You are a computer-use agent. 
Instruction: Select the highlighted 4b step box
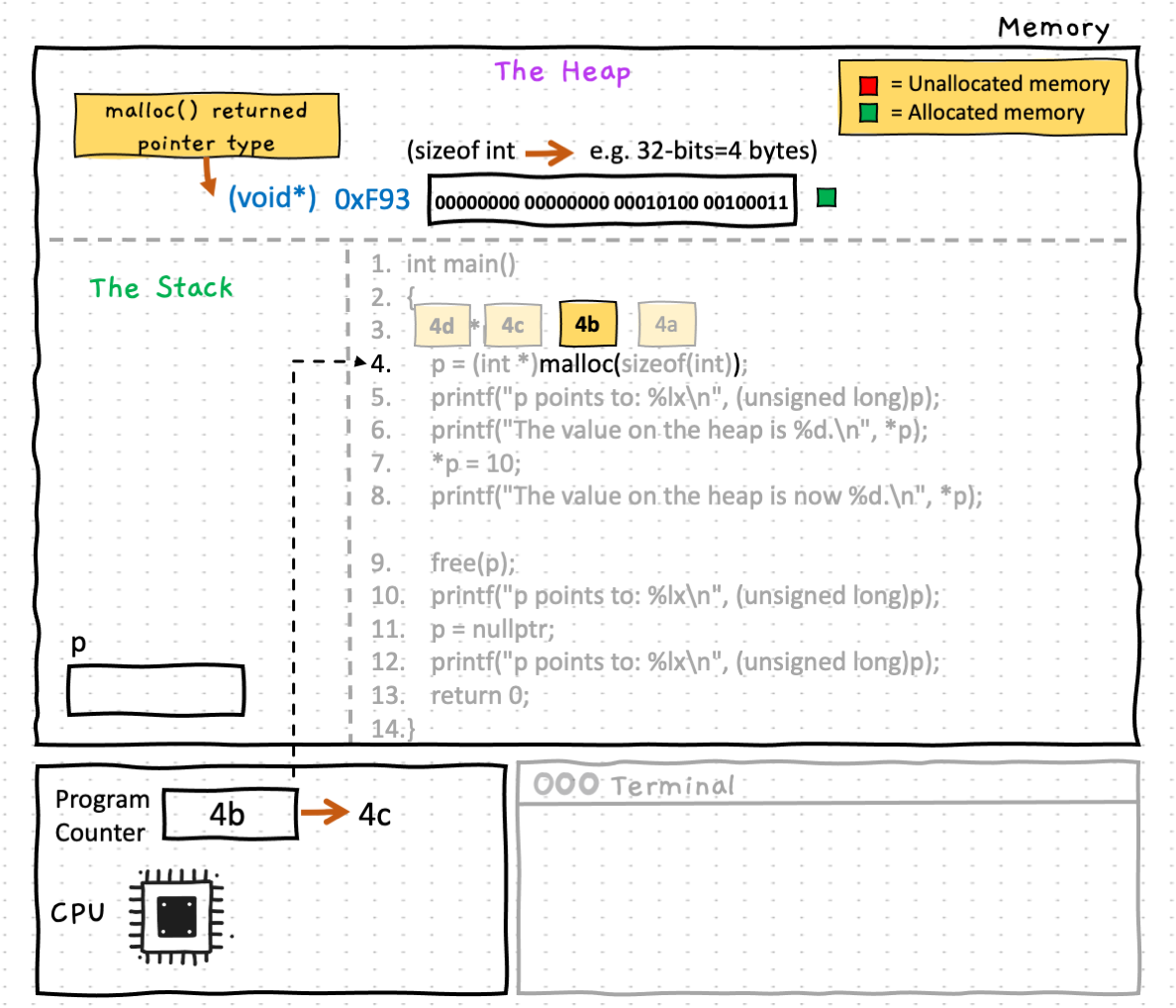[x=588, y=324]
